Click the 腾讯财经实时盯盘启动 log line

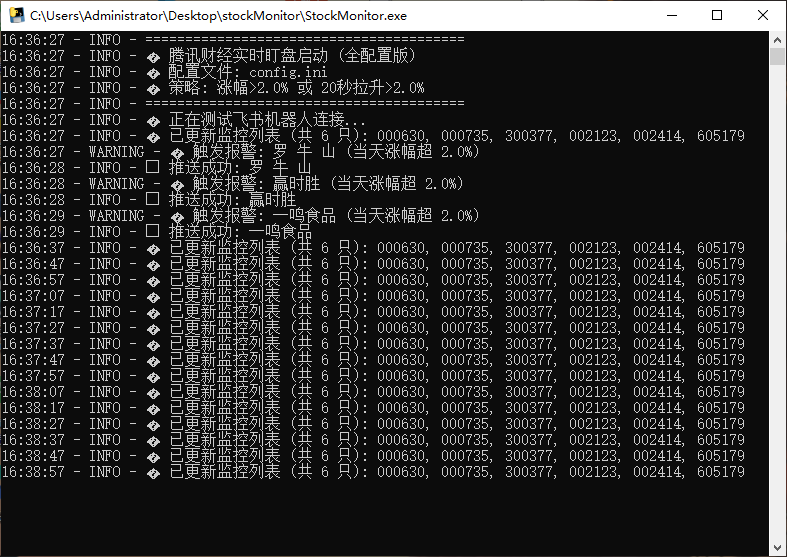point(209,56)
